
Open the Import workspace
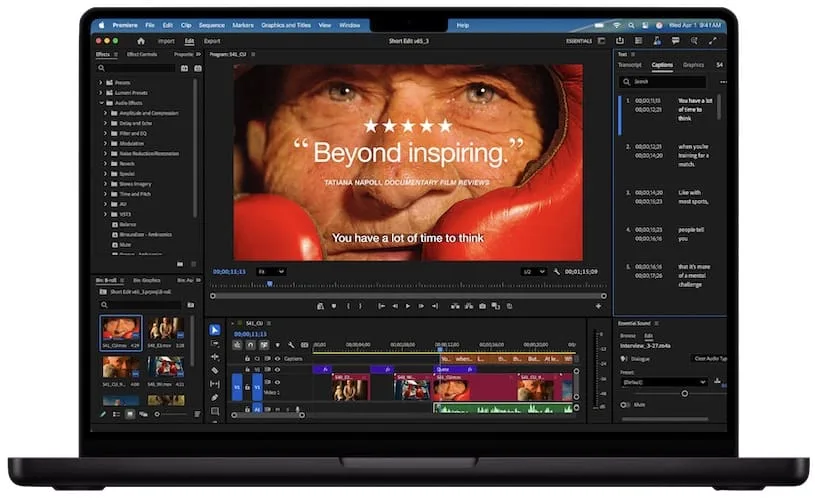(166, 41)
